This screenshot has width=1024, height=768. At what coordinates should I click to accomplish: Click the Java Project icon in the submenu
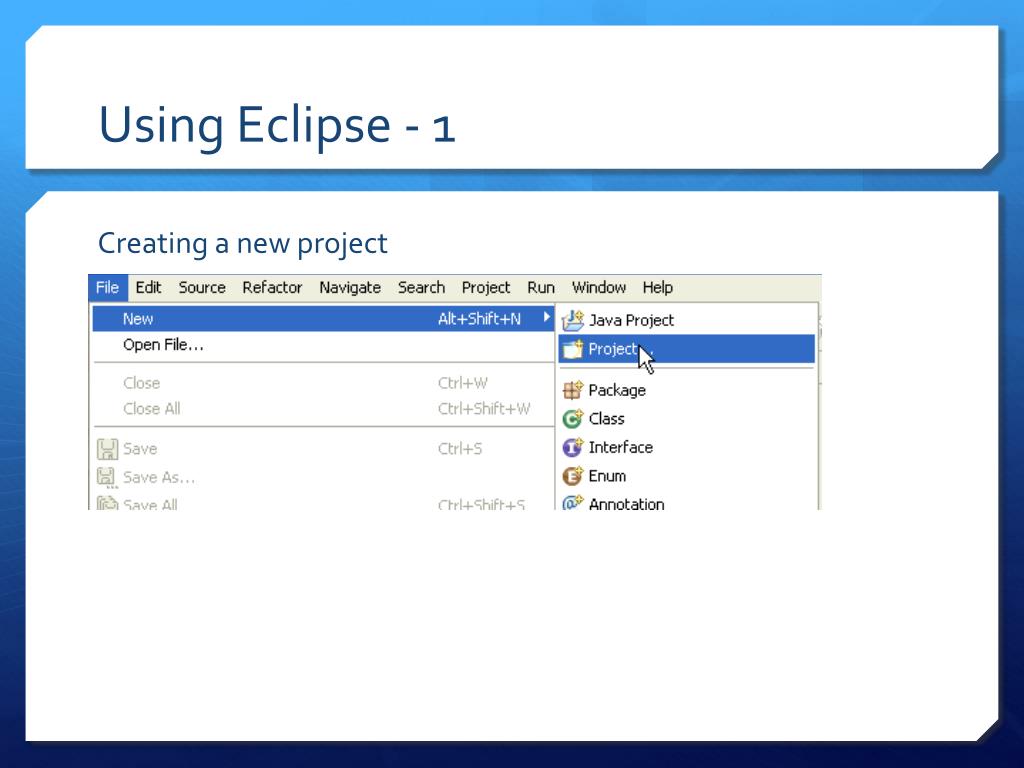pyautogui.click(x=573, y=320)
